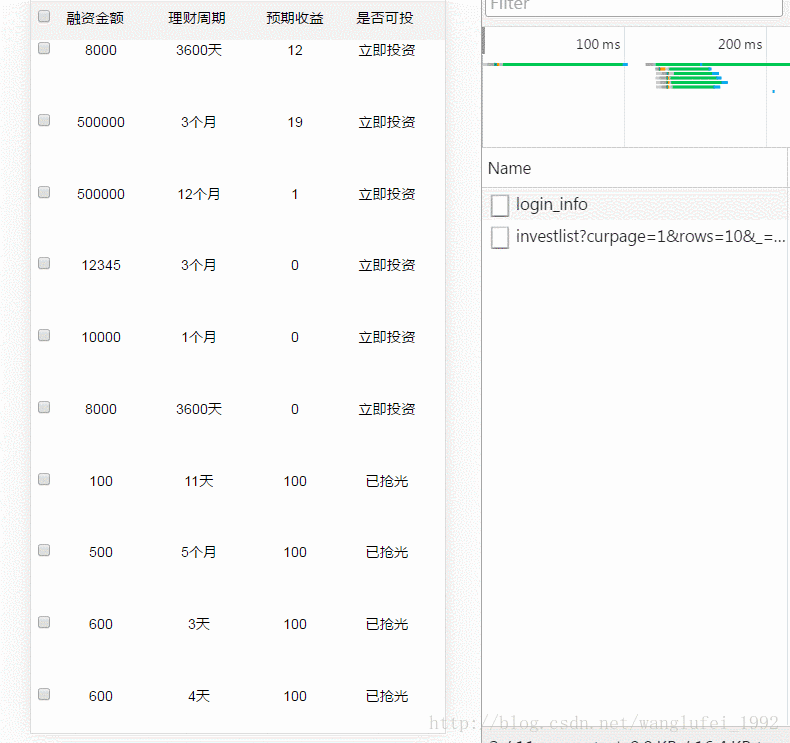The height and width of the screenshot is (743, 790).
Task: Click the 12个月 period cell
Action: pos(199,194)
